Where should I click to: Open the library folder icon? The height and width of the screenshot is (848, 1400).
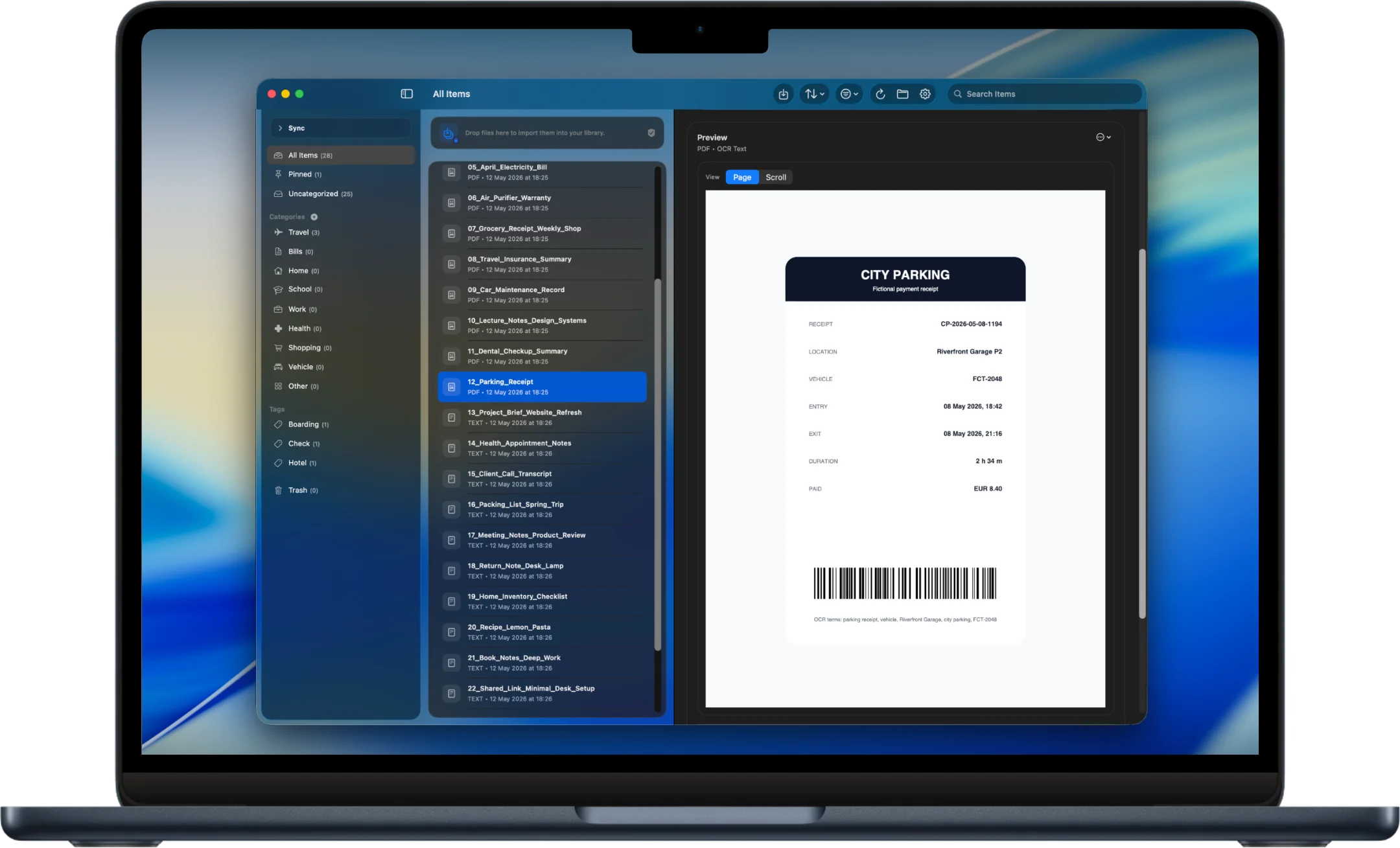tap(902, 94)
